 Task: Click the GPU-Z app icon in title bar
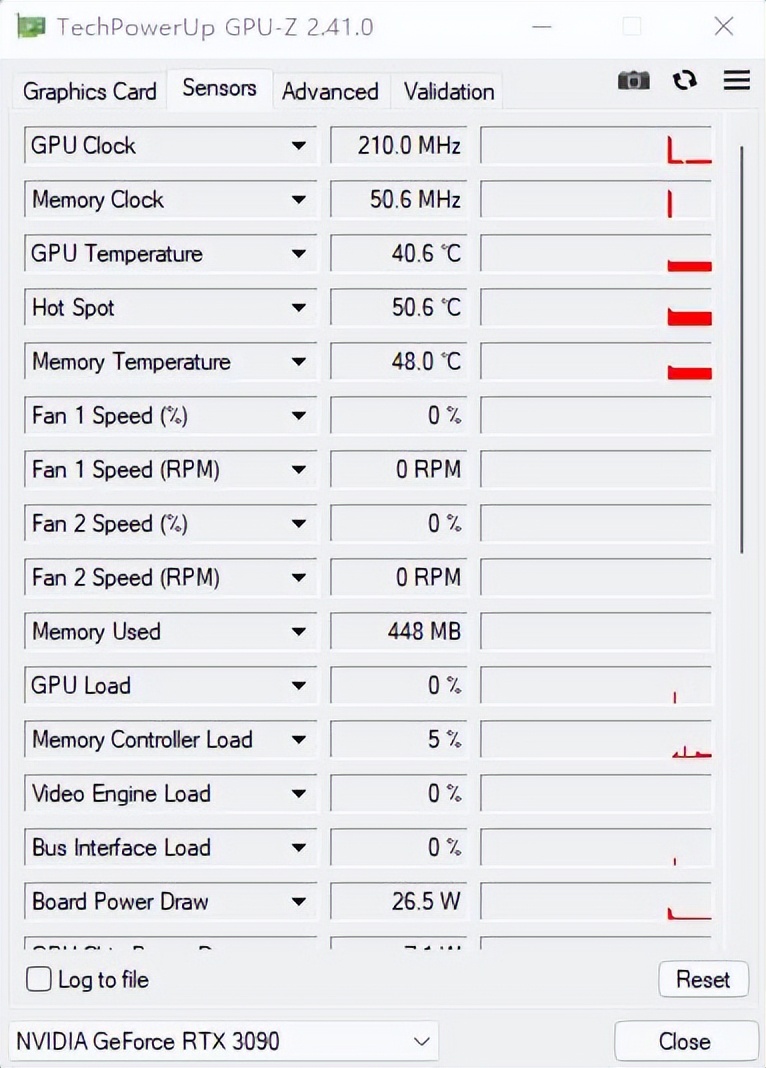point(31,26)
